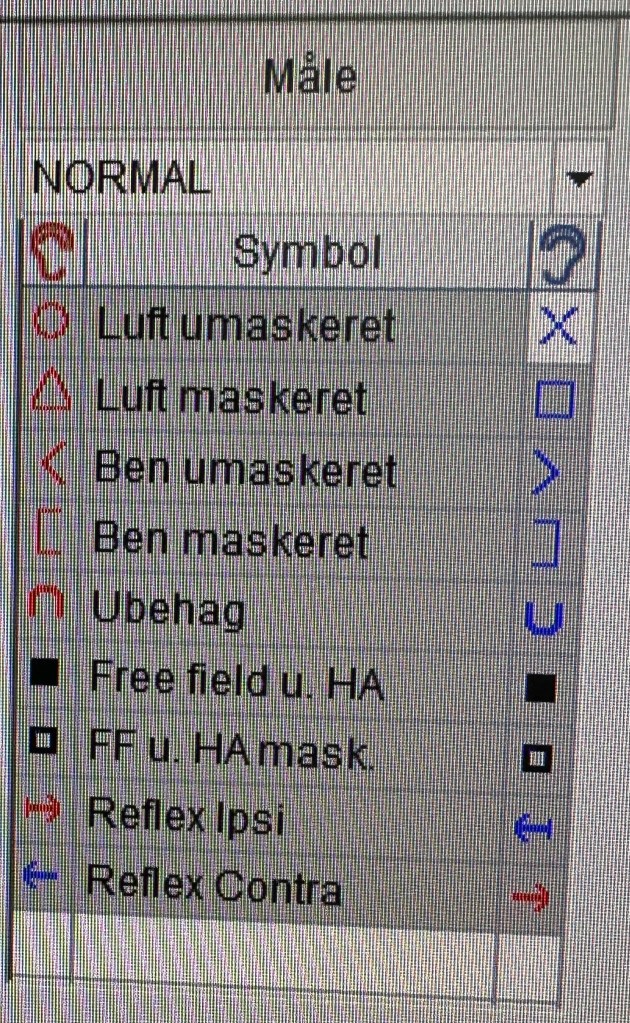Select right hollow square for FF u. HA mask.
The image size is (630, 1023).
pos(538,759)
